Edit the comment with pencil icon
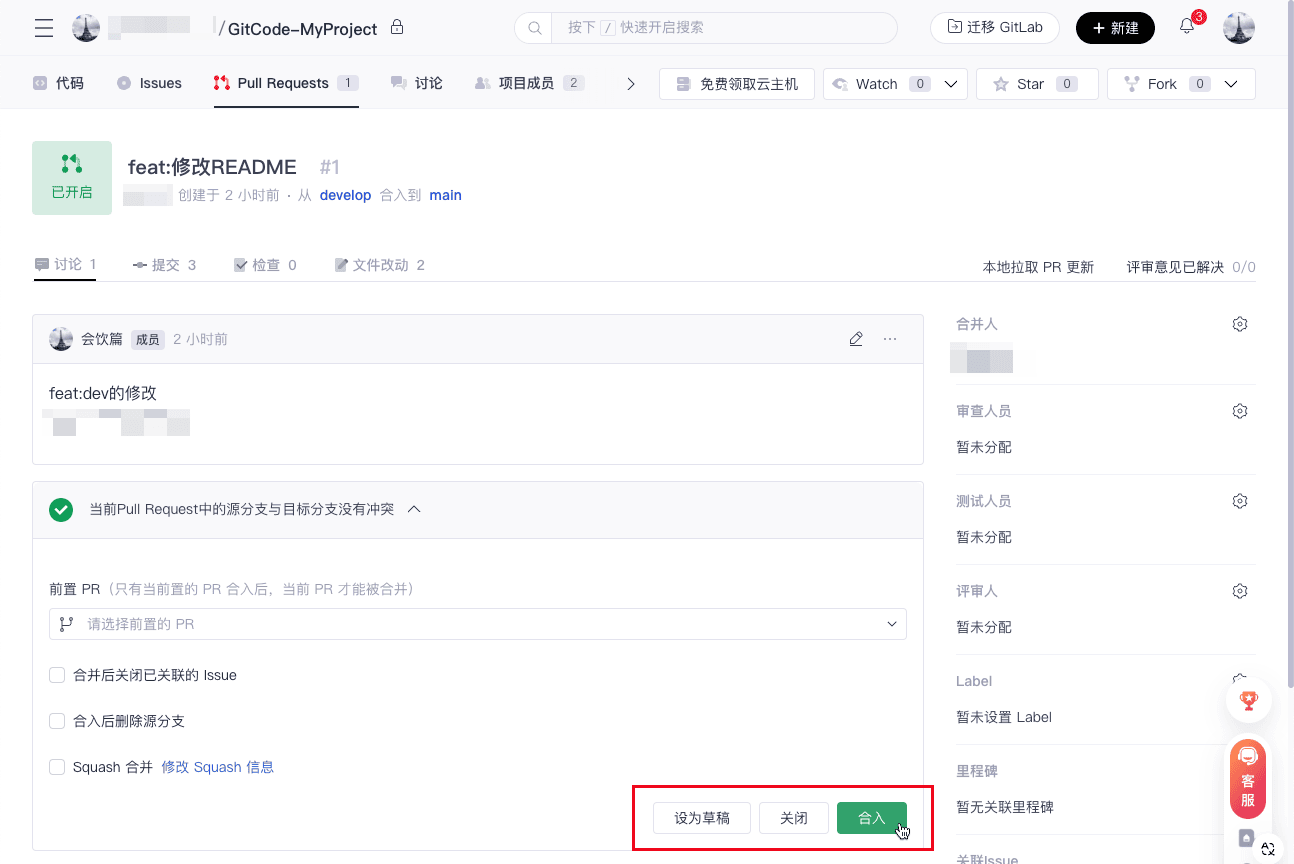 (x=856, y=339)
